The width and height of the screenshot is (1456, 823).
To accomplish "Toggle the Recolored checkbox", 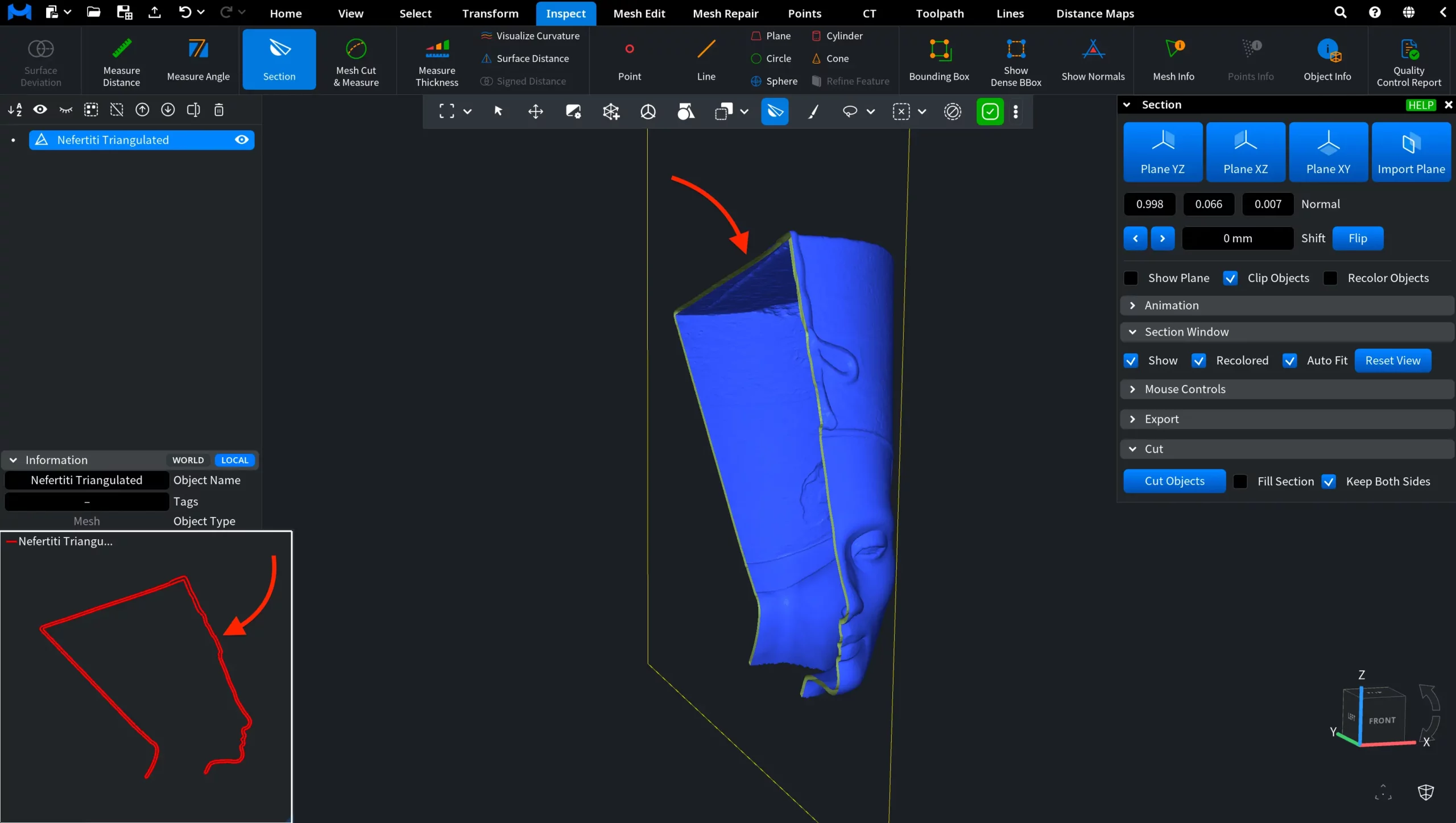I will tap(1199, 361).
